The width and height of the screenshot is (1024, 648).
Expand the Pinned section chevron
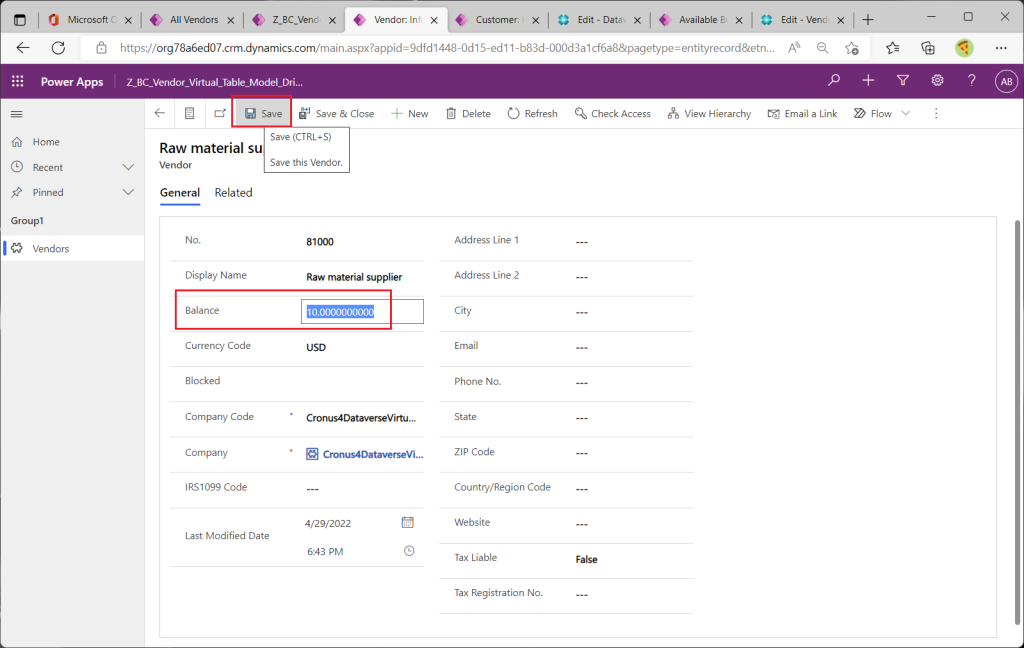[x=128, y=192]
